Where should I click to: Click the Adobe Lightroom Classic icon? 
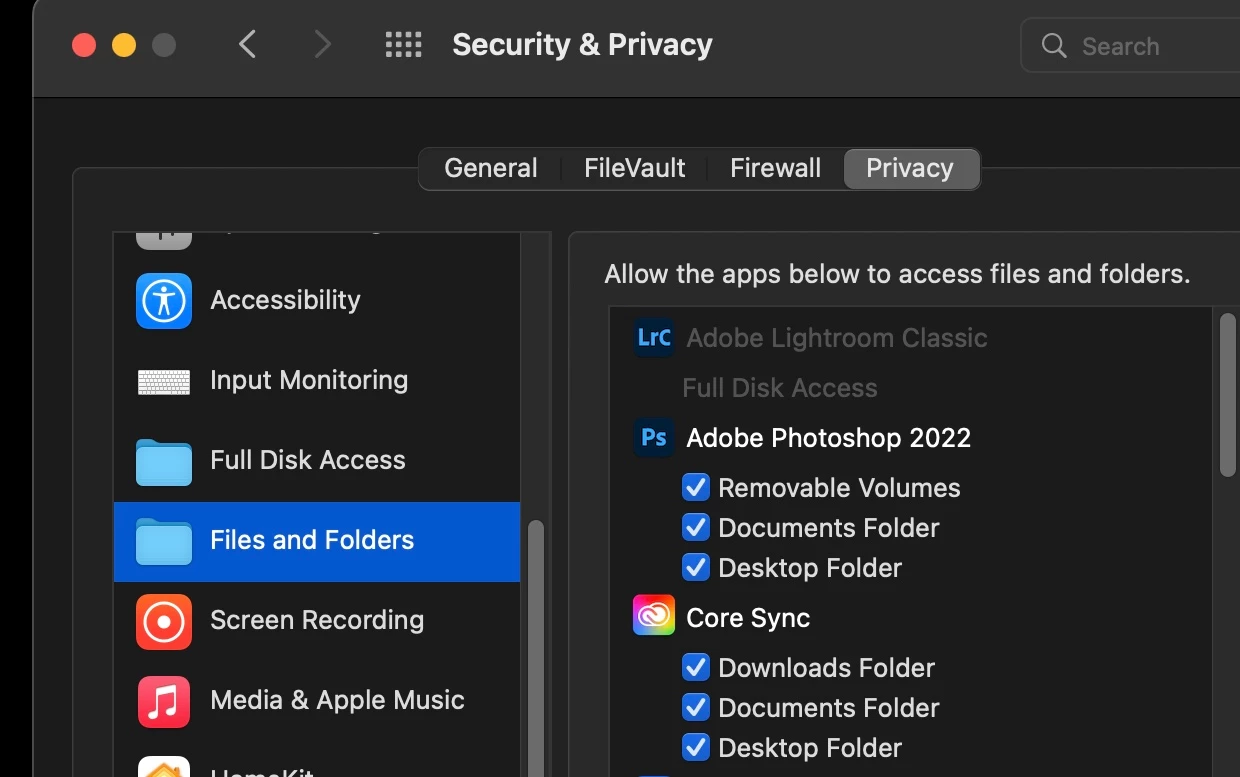(x=654, y=338)
